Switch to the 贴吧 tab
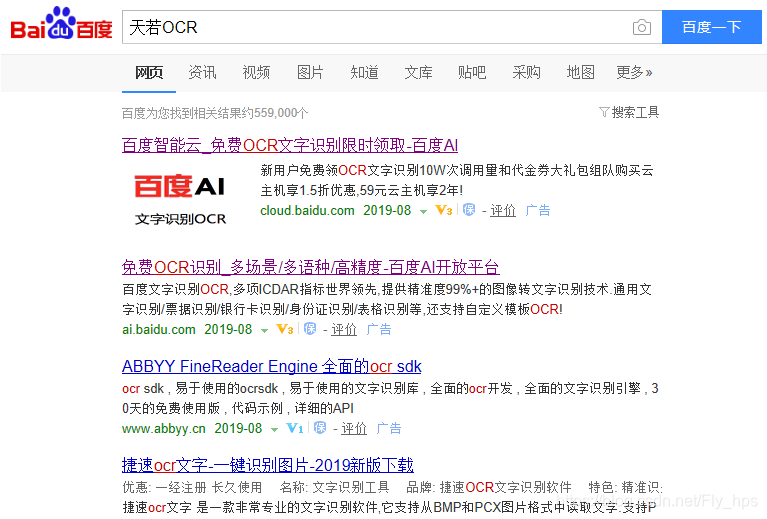 coord(472,72)
